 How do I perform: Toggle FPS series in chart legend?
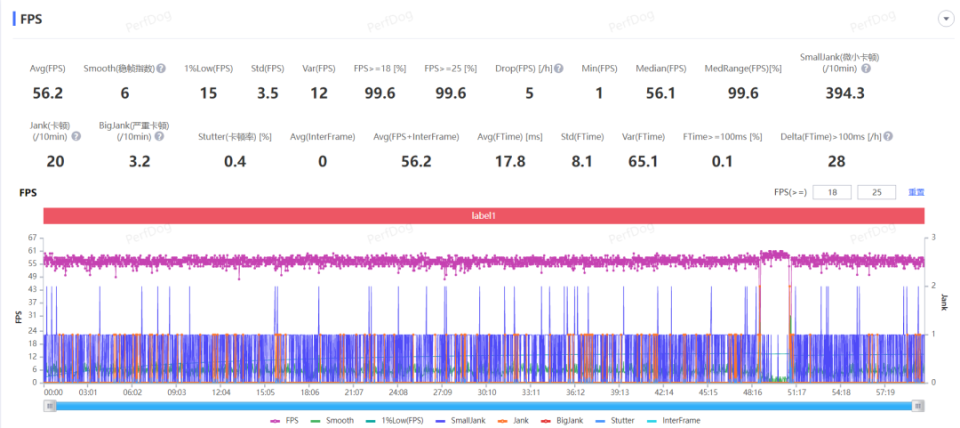(x=285, y=421)
